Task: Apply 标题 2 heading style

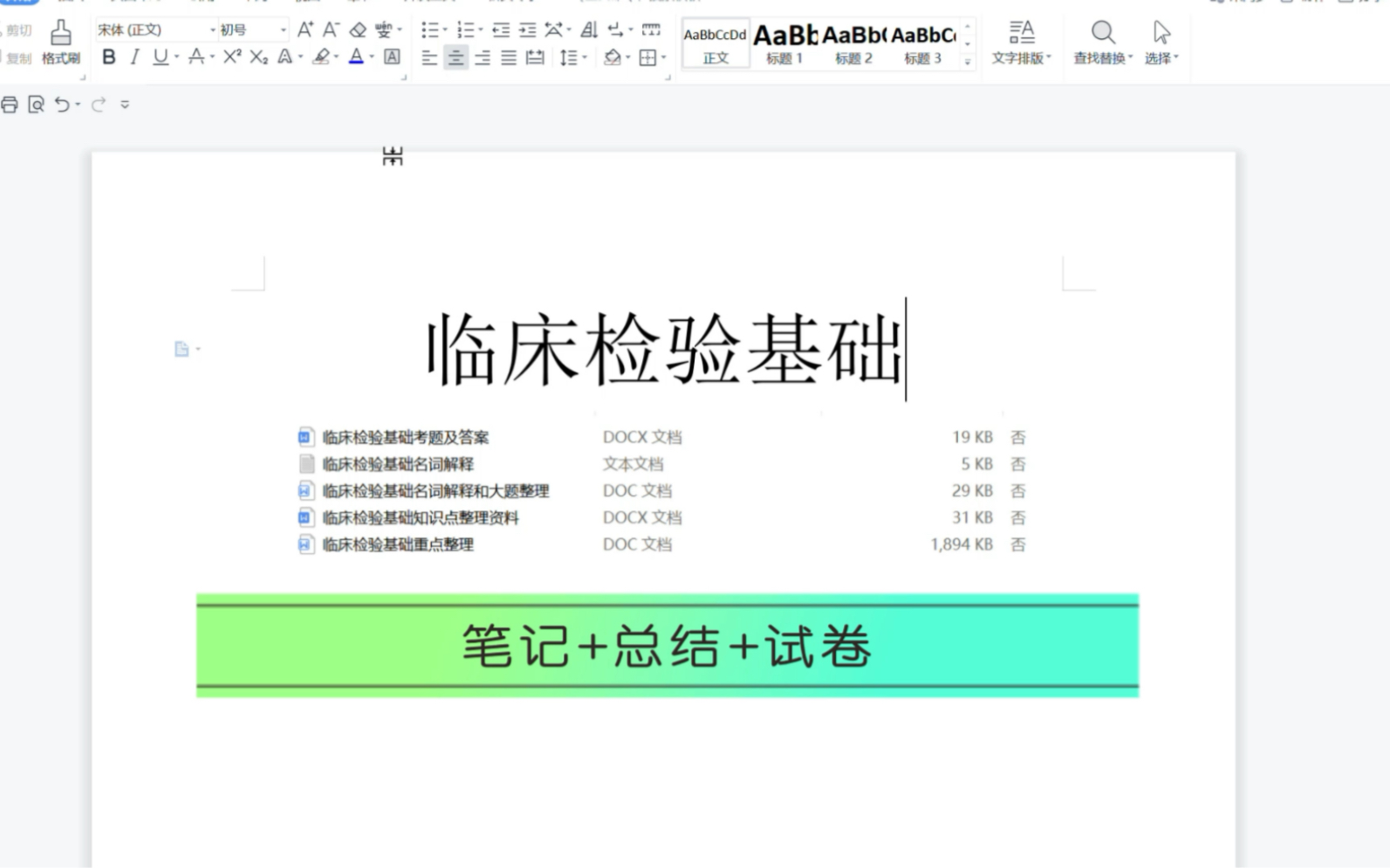Action: [x=853, y=43]
